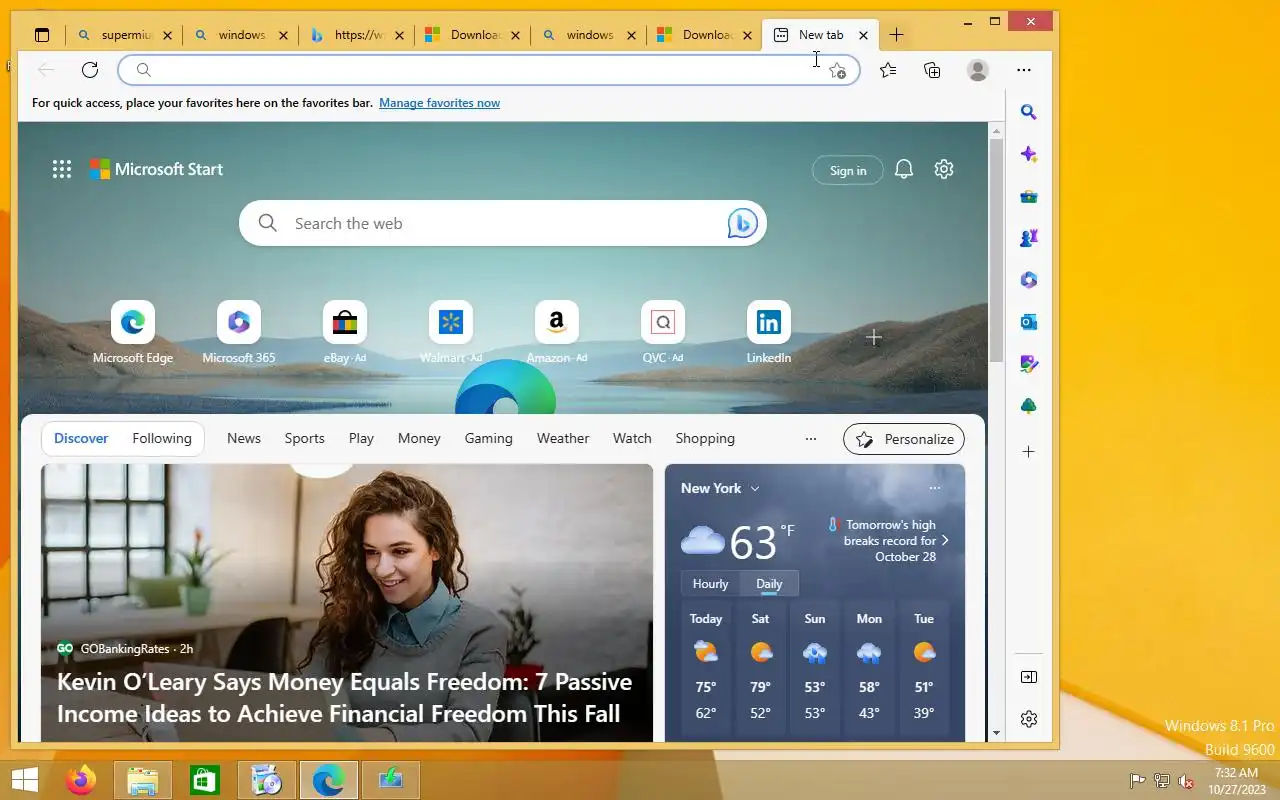Viewport: 1280px width, 800px height.
Task: Open the Gaming category
Action: pyautogui.click(x=489, y=438)
